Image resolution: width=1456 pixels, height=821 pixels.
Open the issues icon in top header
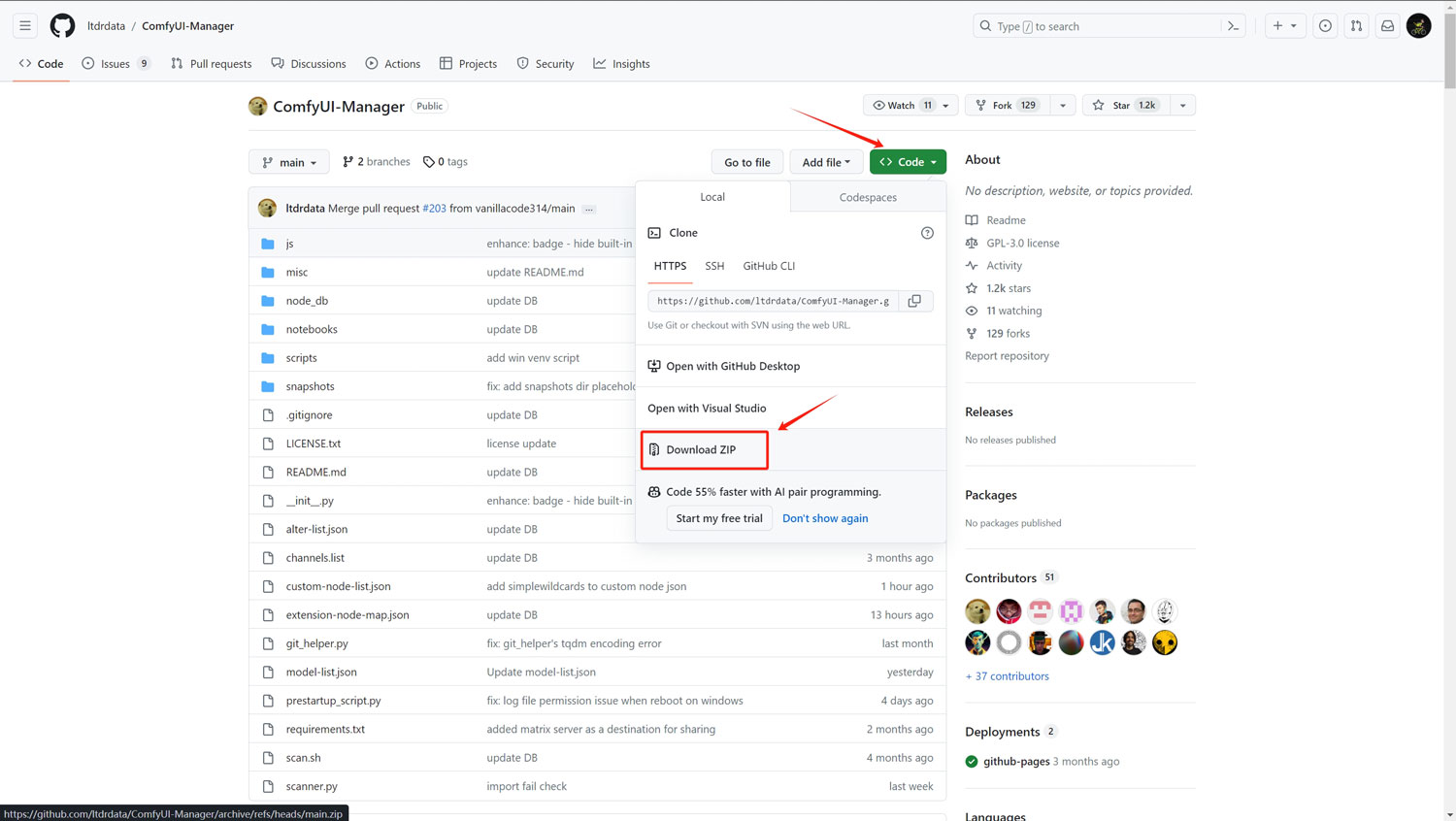[x=1325, y=26]
